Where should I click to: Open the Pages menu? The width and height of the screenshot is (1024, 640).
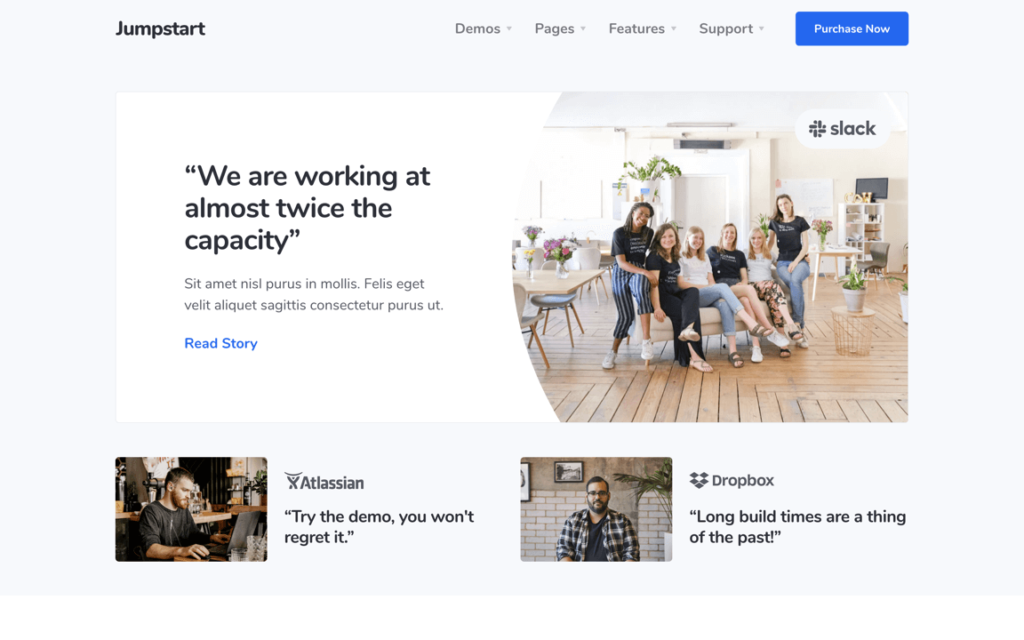554,29
